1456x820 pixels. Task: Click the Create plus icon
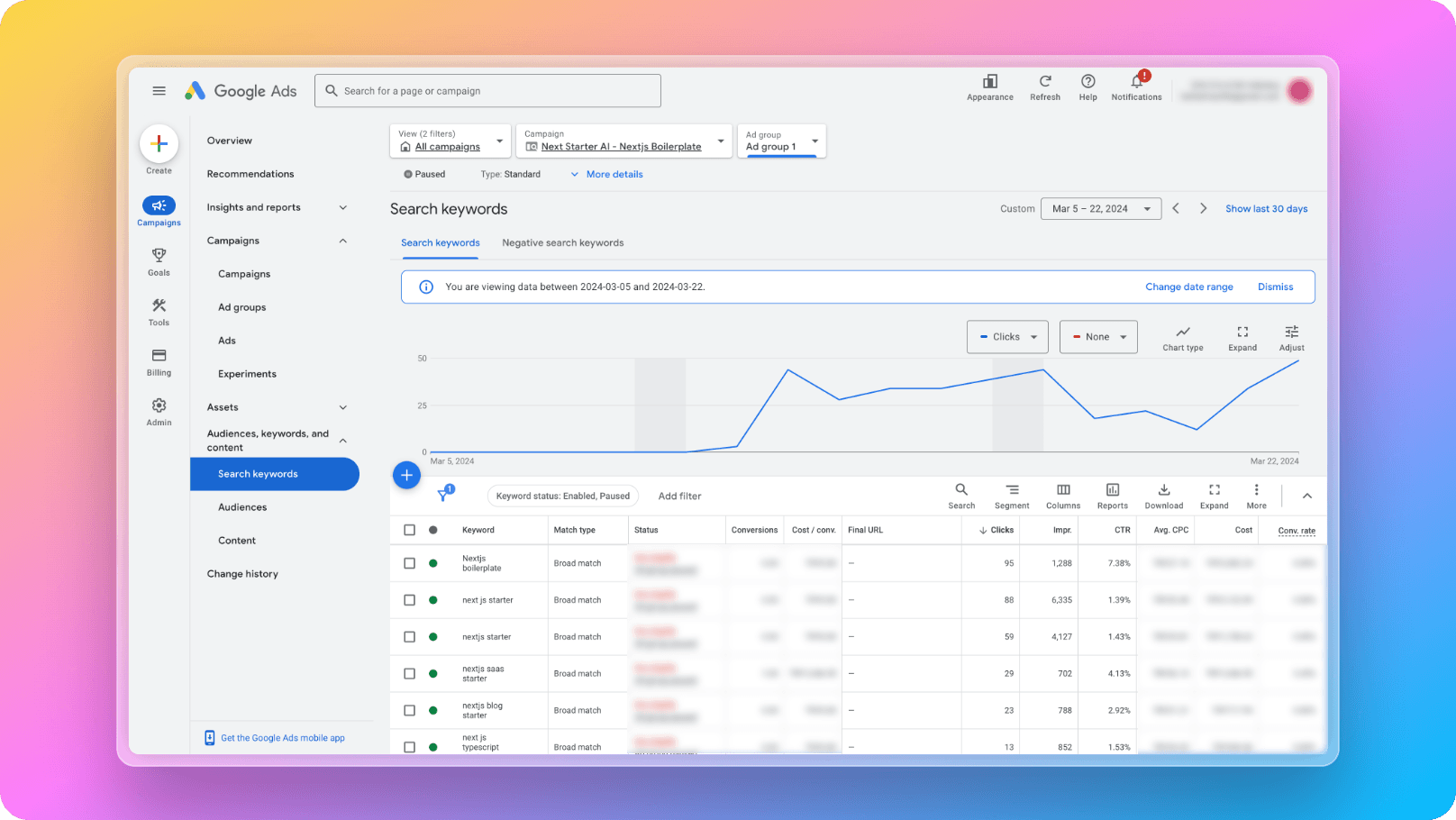(159, 144)
